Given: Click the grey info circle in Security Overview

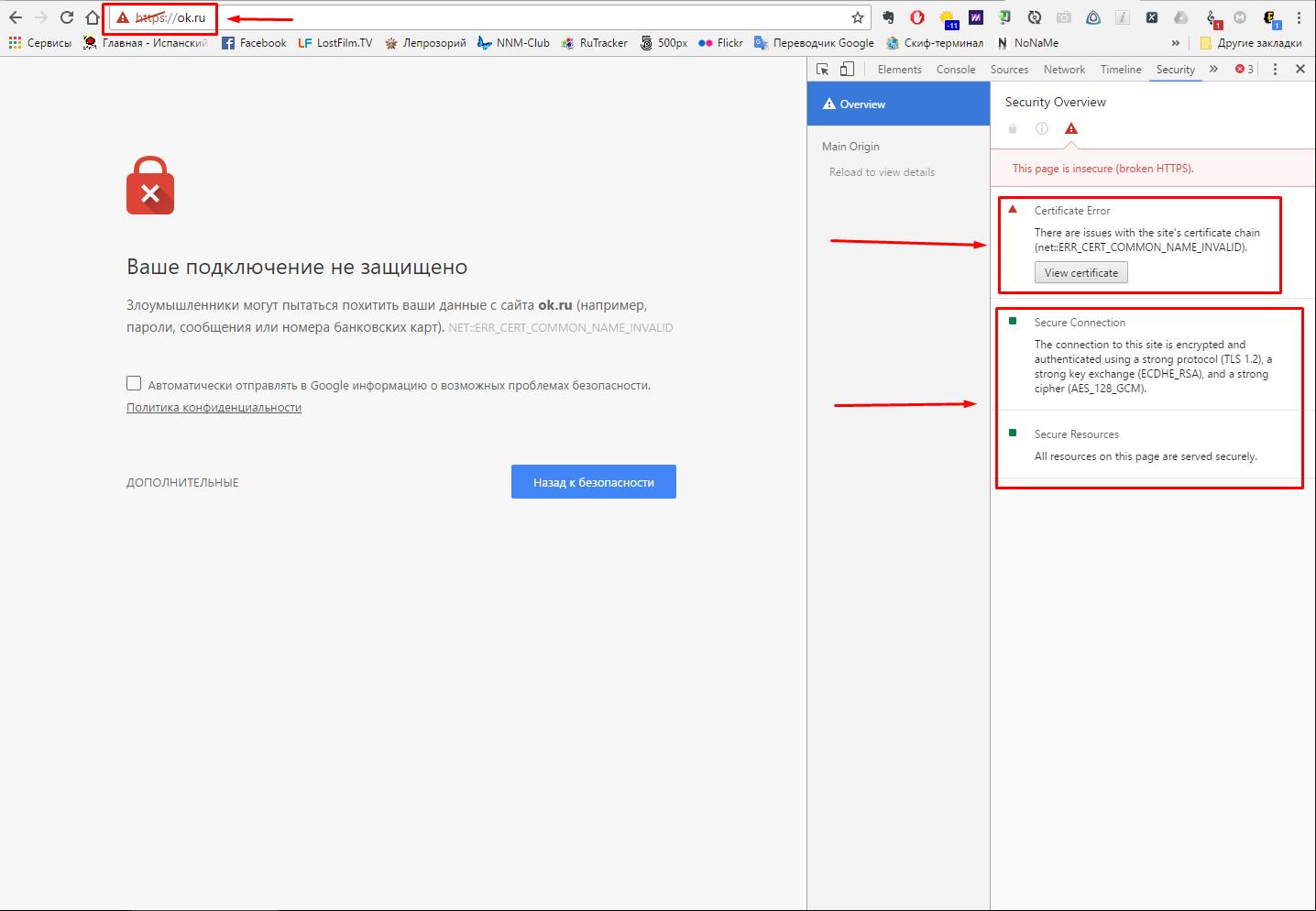Looking at the screenshot, I should [x=1042, y=128].
